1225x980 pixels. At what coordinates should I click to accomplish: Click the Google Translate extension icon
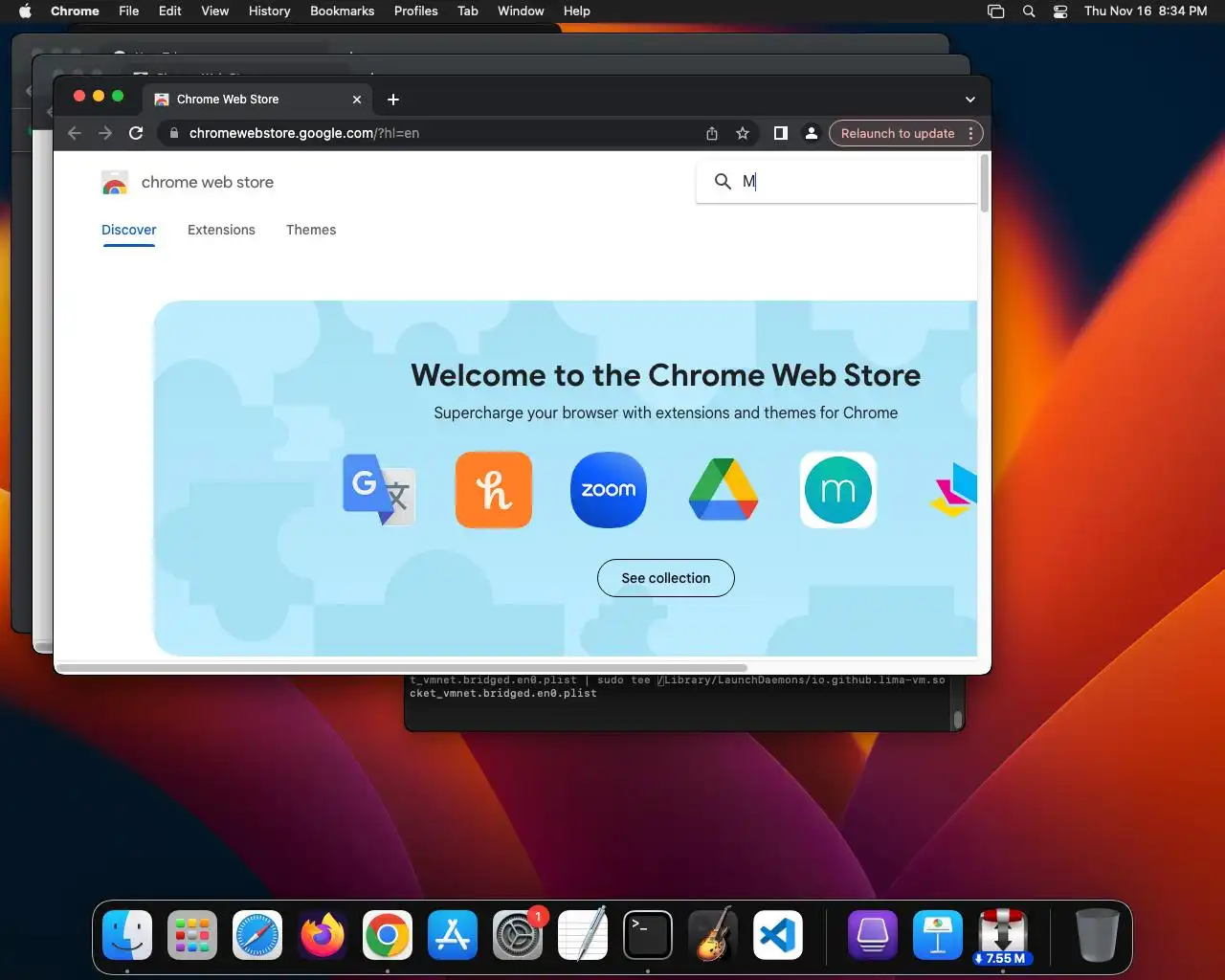379,490
